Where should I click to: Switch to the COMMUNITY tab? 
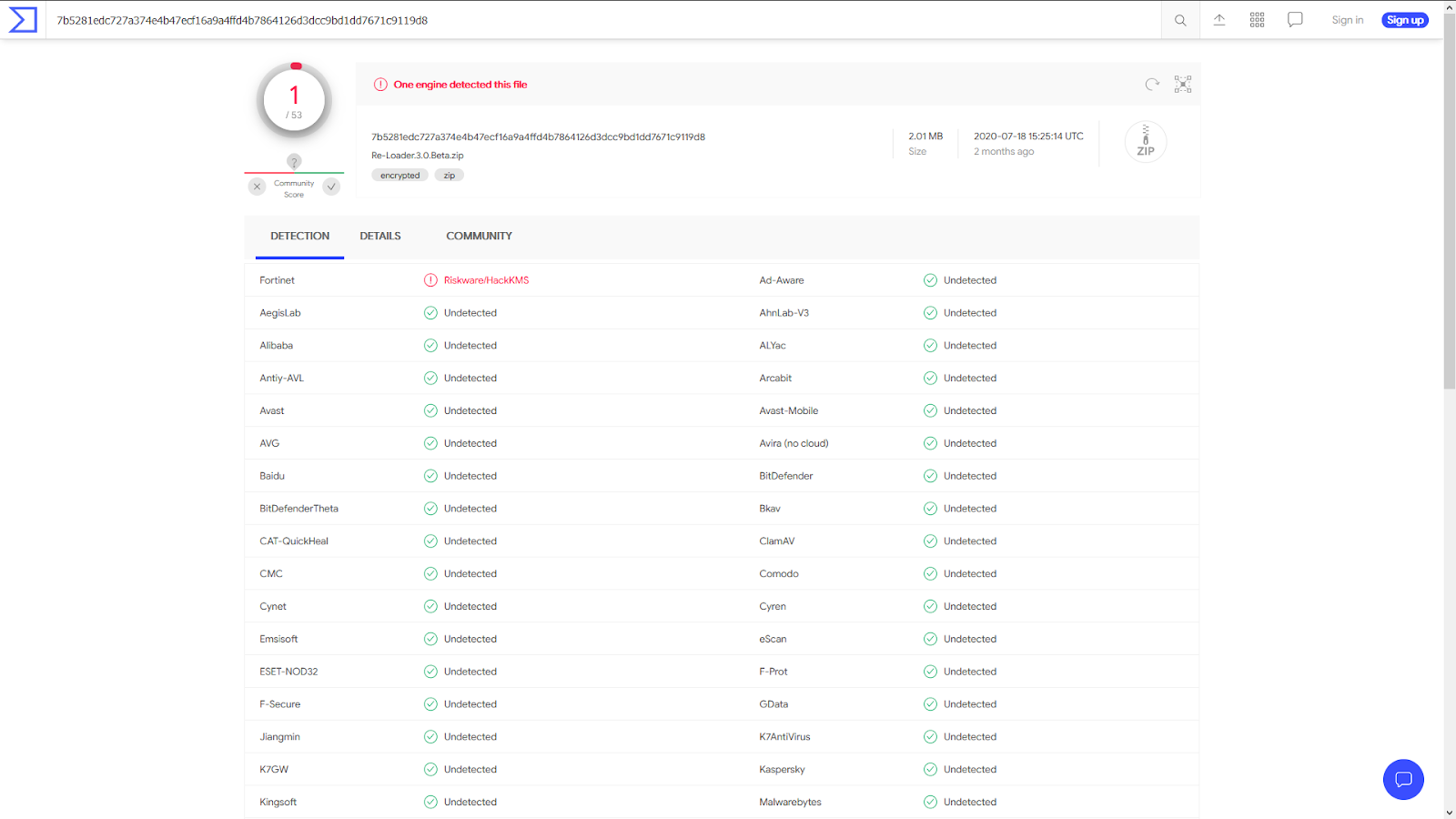(479, 237)
